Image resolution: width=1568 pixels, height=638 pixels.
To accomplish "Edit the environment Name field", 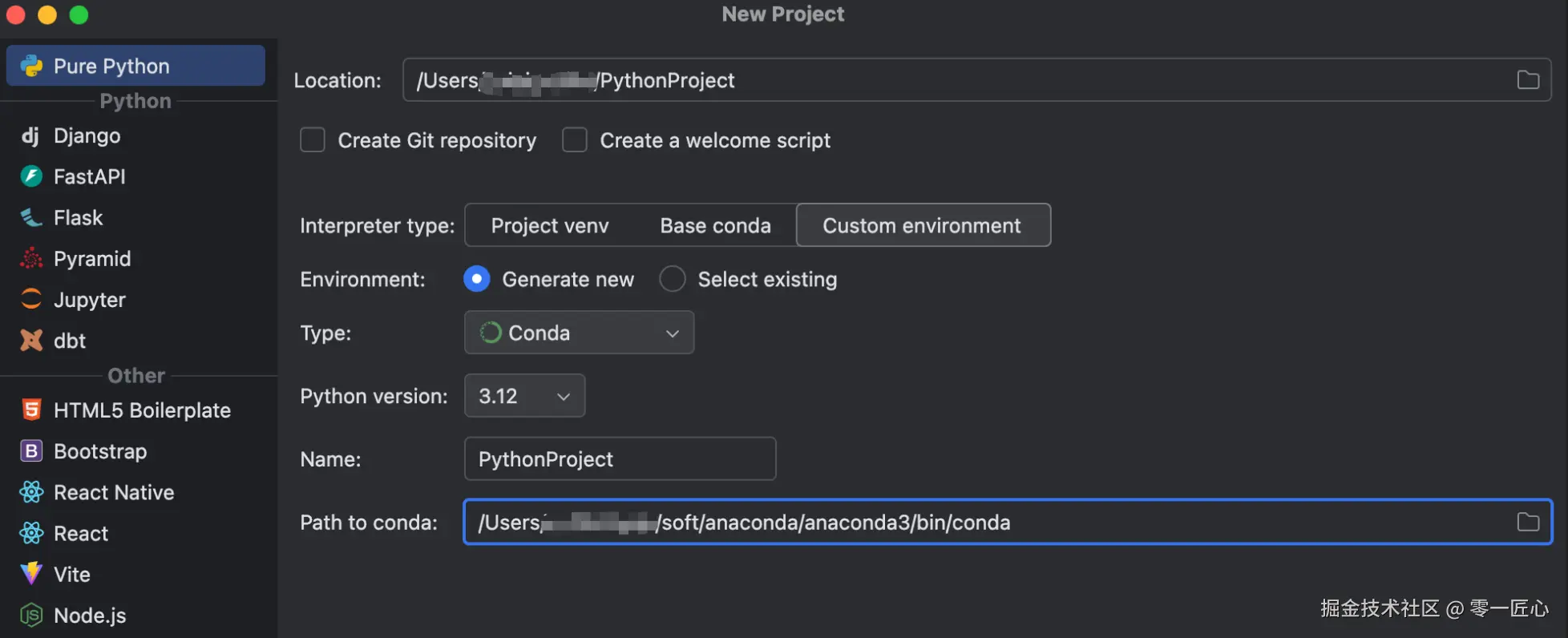I will [x=620, y=458].
